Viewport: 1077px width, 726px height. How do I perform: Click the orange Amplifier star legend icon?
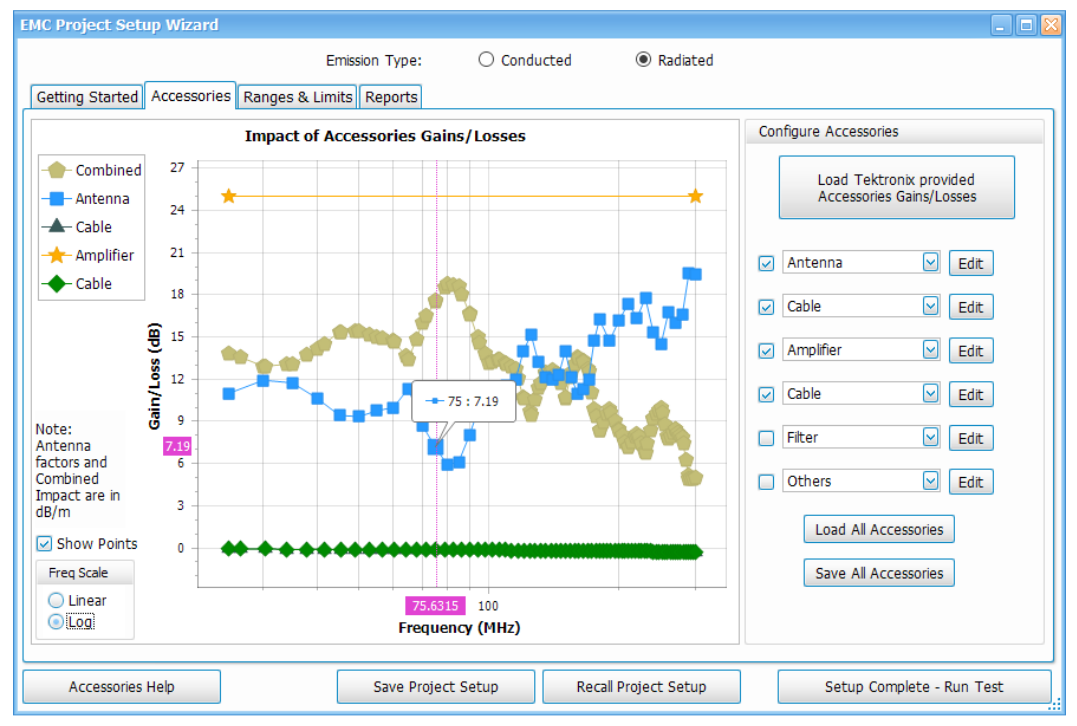pyautogui.click(x=57, y=255)
